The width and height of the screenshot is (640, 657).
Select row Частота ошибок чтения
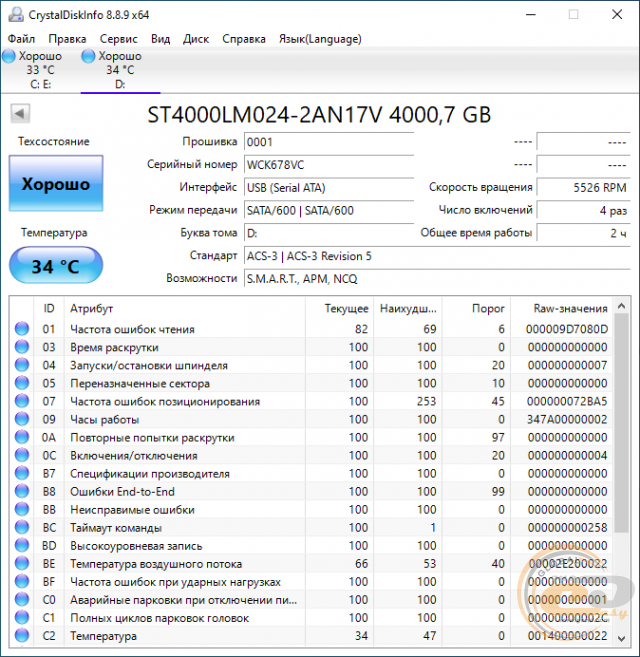point(311,329)
